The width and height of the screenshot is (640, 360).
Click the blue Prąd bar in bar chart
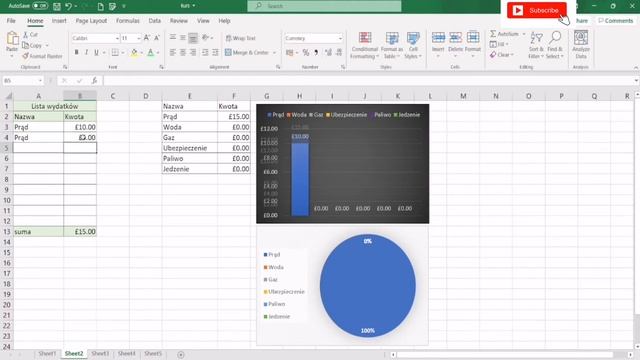point(300,179)
